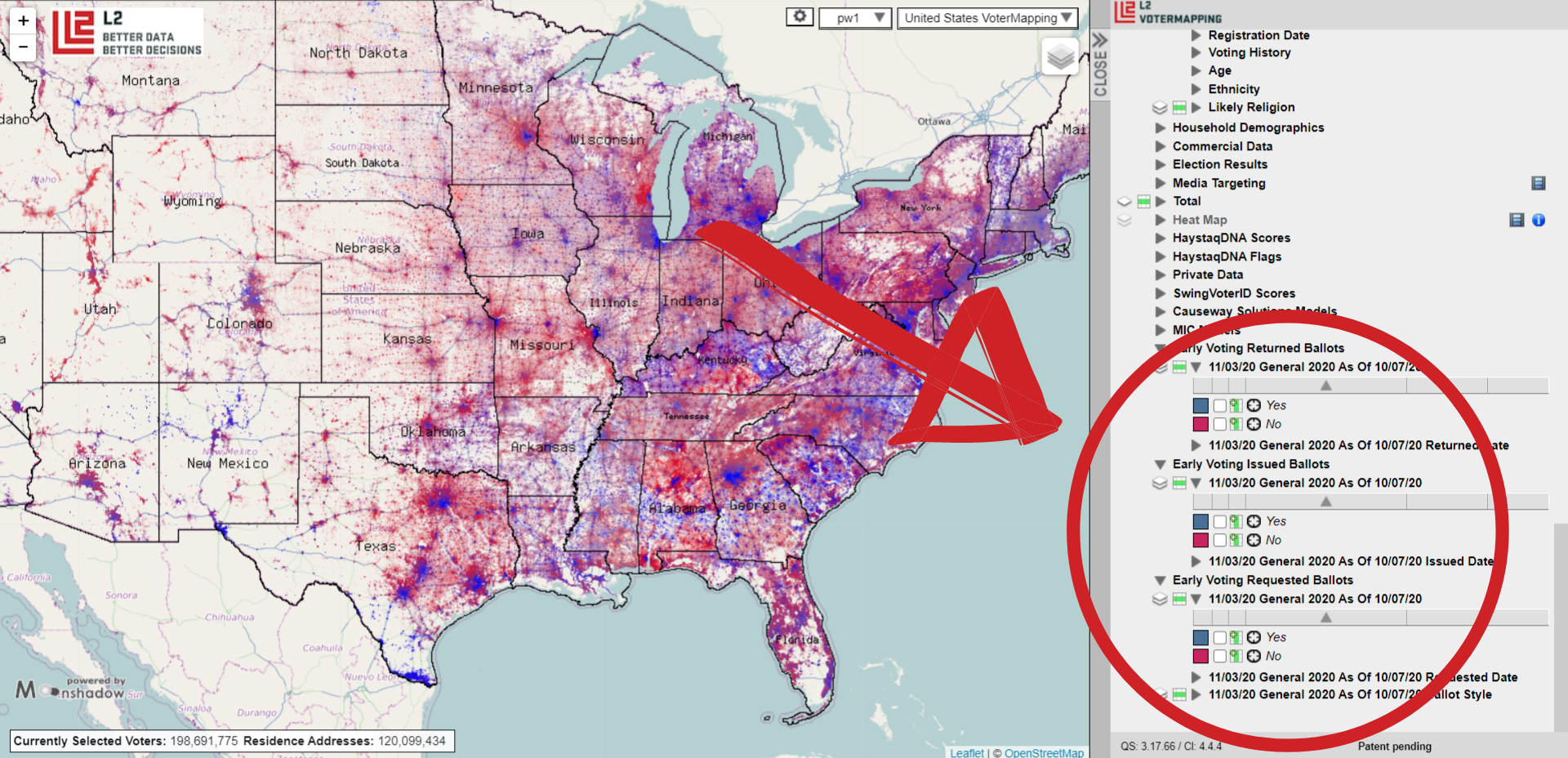Click the info icon beside Heat Map

1539,220
